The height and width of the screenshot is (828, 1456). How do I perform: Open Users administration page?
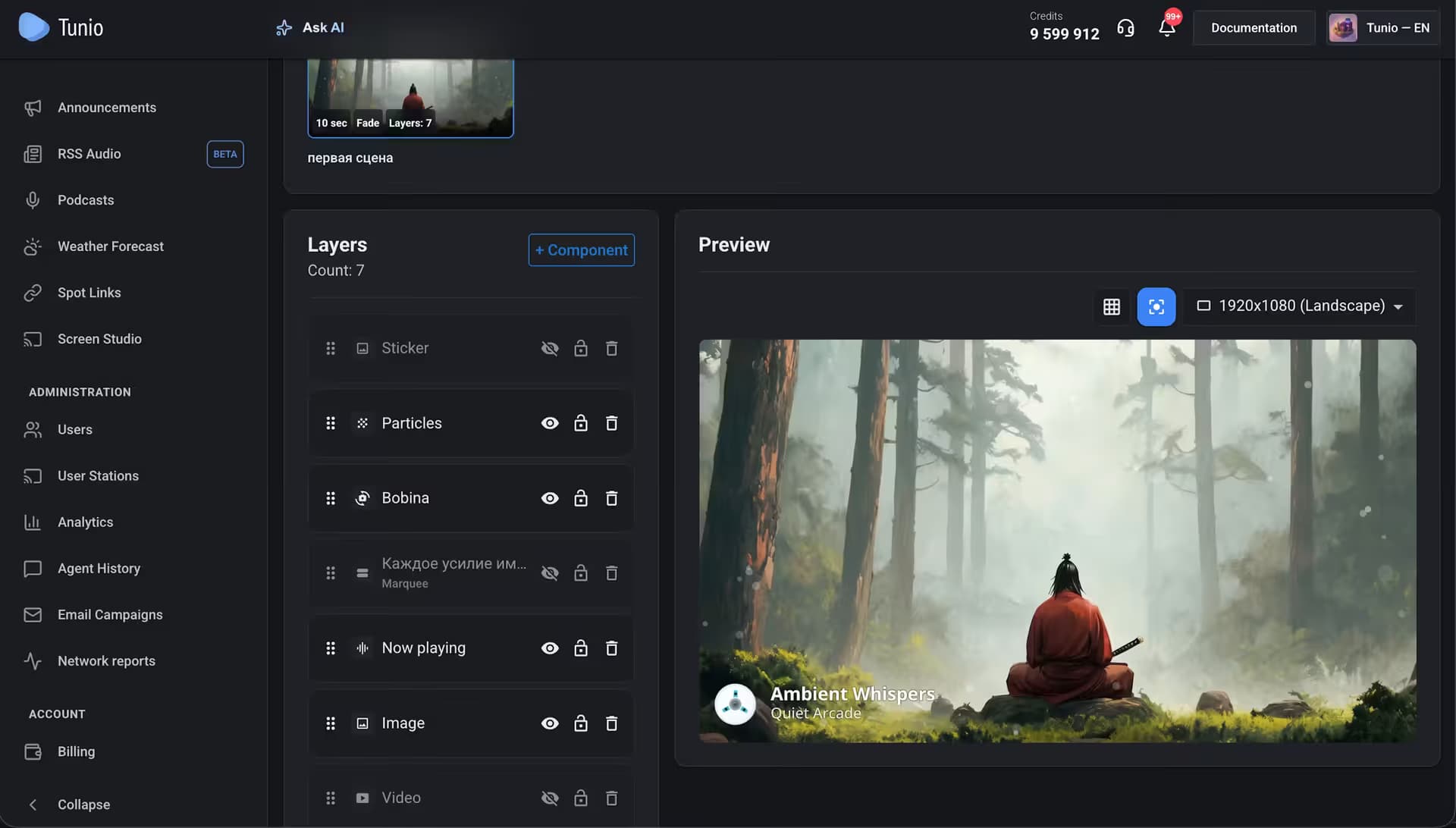click(75, 430)
